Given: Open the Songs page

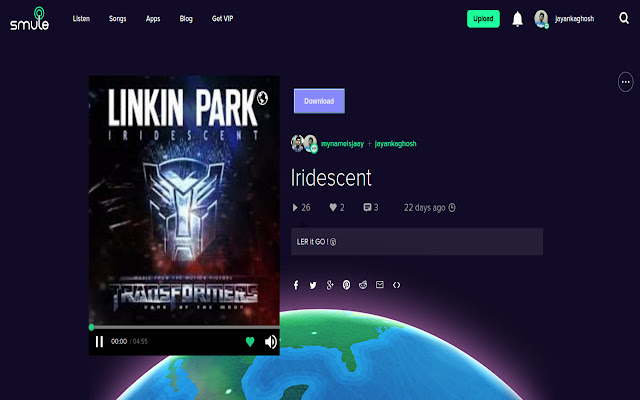Looking at the screenshot, I should click(x=118, y=19).
